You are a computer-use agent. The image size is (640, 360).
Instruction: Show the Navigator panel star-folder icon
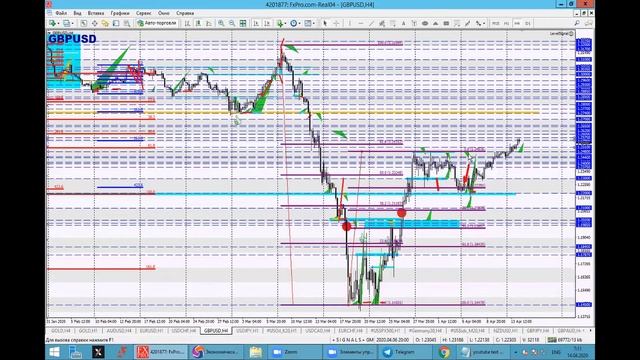[x=105, y=23]
